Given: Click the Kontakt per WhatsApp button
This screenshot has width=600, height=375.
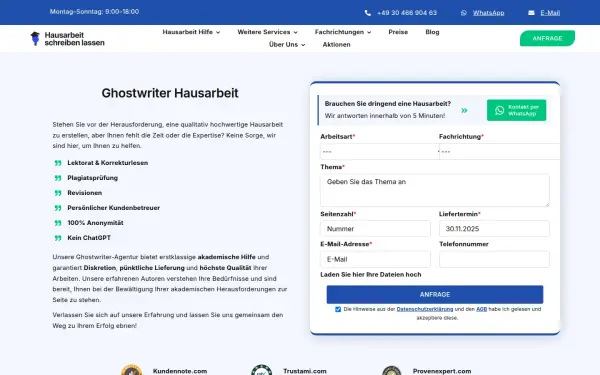Looking at the screenshot, I should coord(516,110).
